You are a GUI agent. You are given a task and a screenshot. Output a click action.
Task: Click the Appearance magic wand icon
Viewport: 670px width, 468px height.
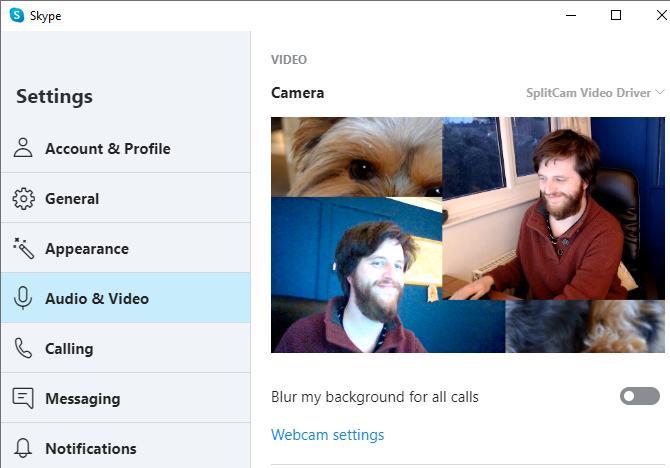23,249
